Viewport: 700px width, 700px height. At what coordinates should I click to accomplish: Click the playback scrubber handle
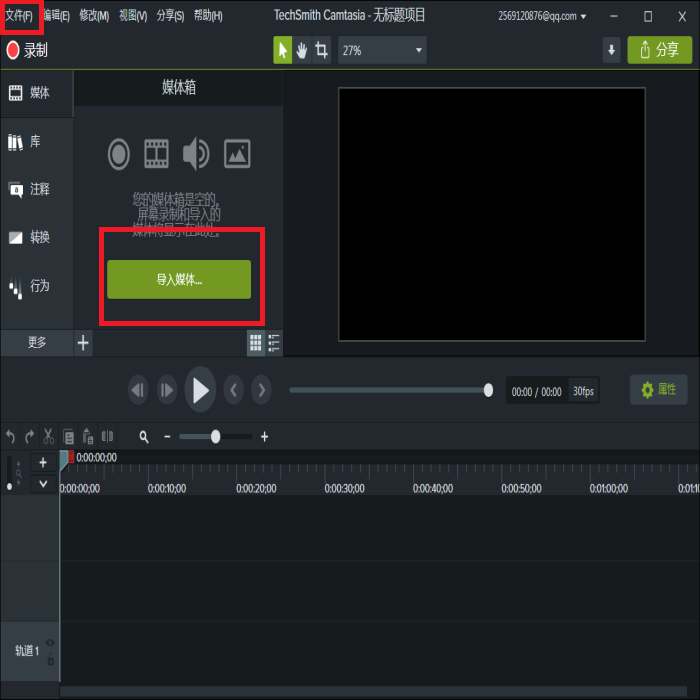(x=488, y=390)
